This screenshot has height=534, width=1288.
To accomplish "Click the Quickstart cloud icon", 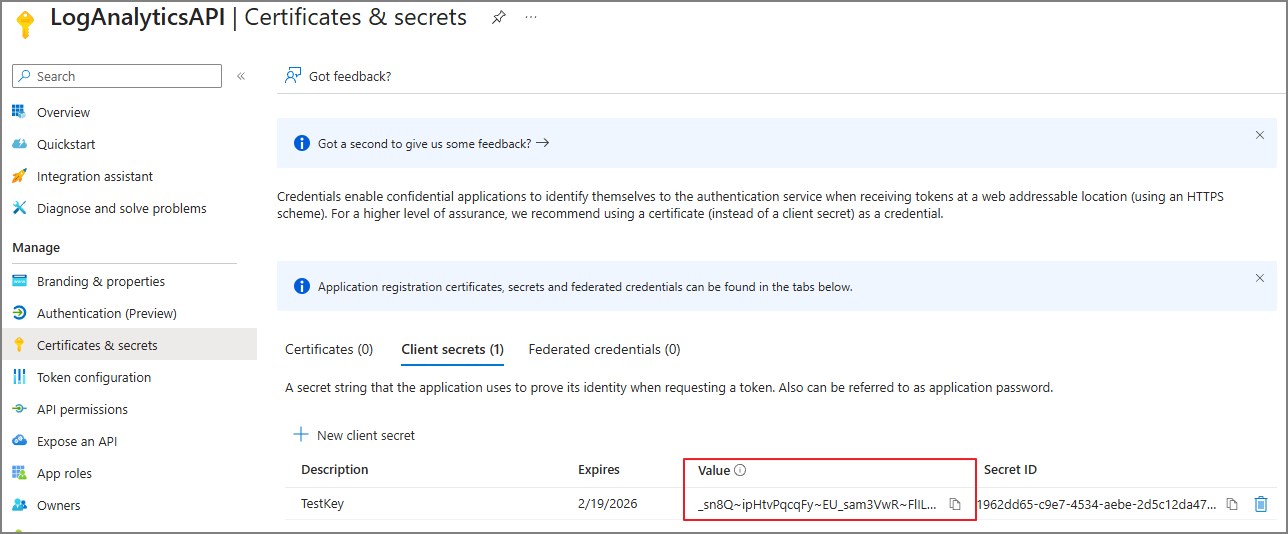I will point(19,144).
